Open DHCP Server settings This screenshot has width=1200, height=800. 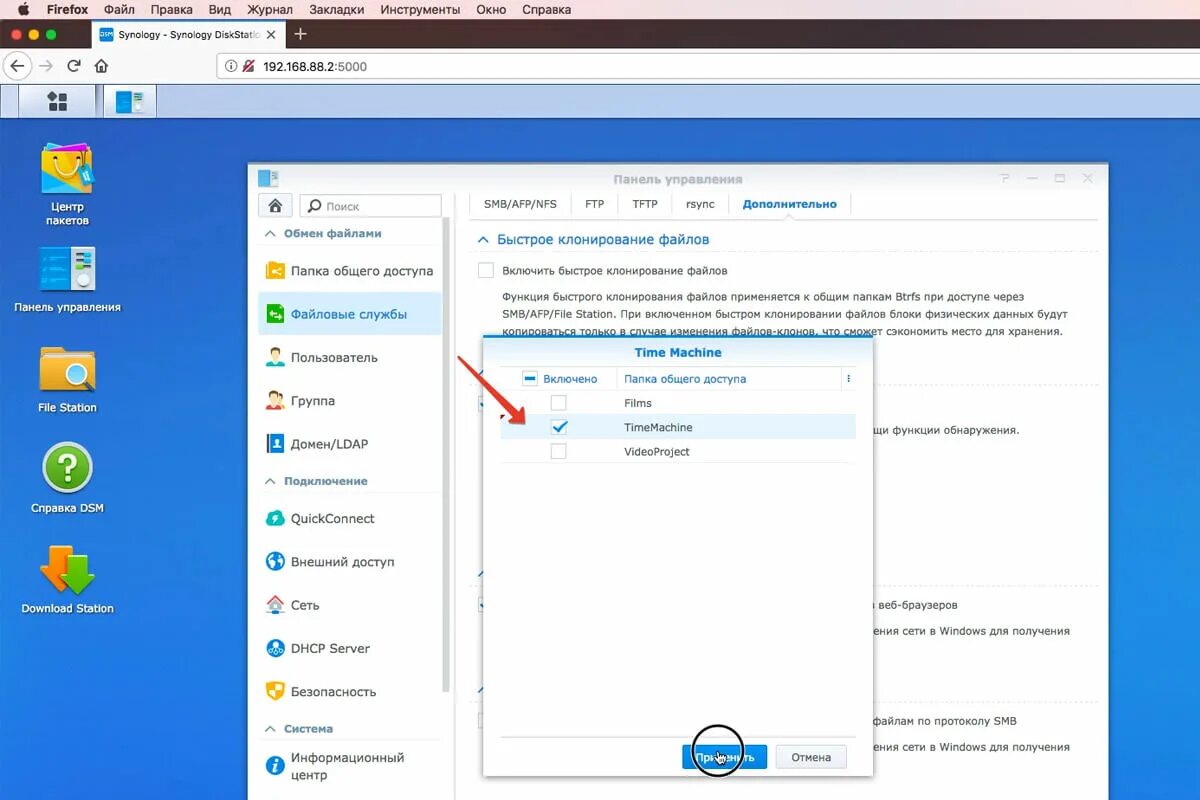[349, 648]
